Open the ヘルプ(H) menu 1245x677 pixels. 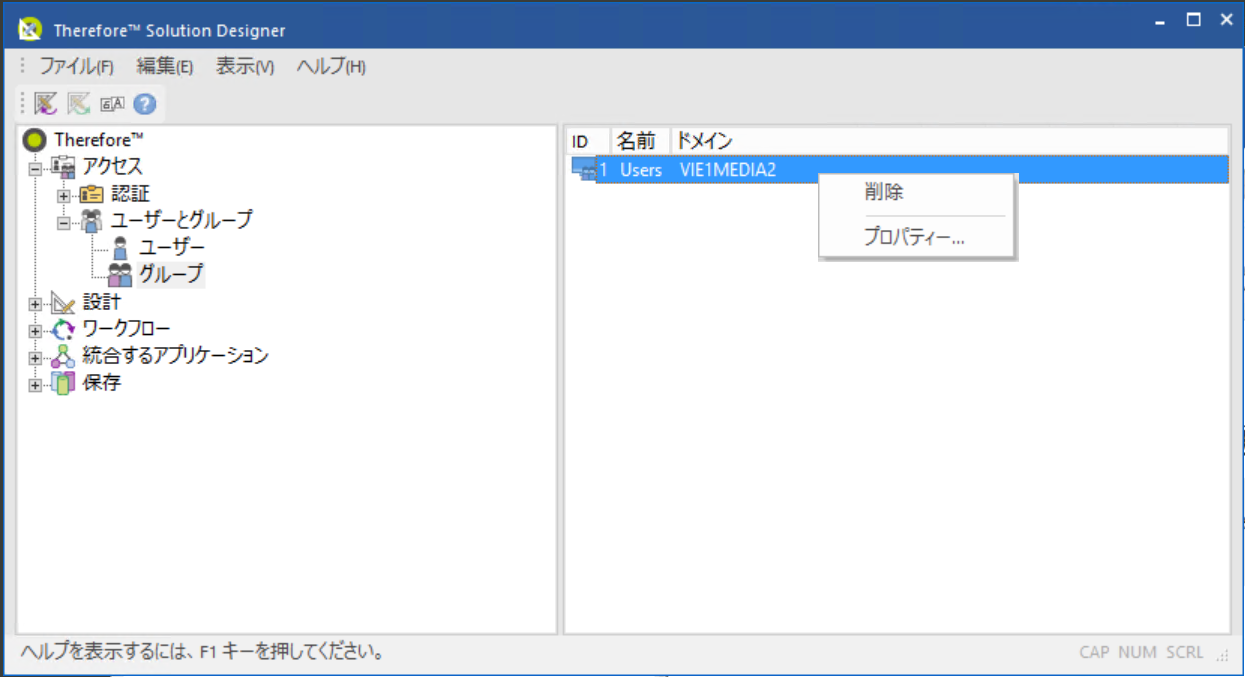(331, 67)
